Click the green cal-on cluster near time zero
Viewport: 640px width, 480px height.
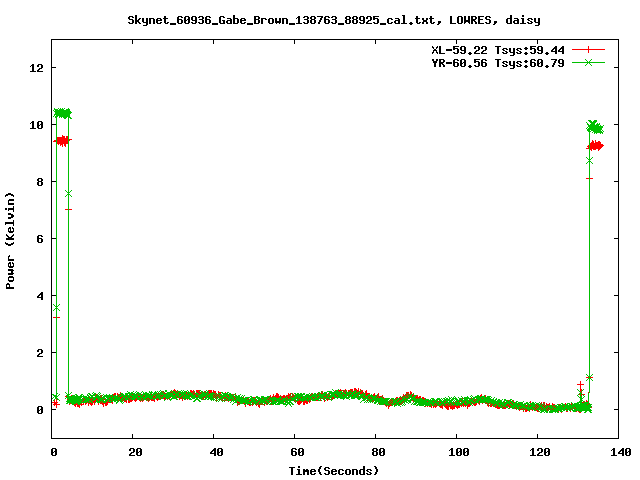pyautogui.click(x=62, y=113)
